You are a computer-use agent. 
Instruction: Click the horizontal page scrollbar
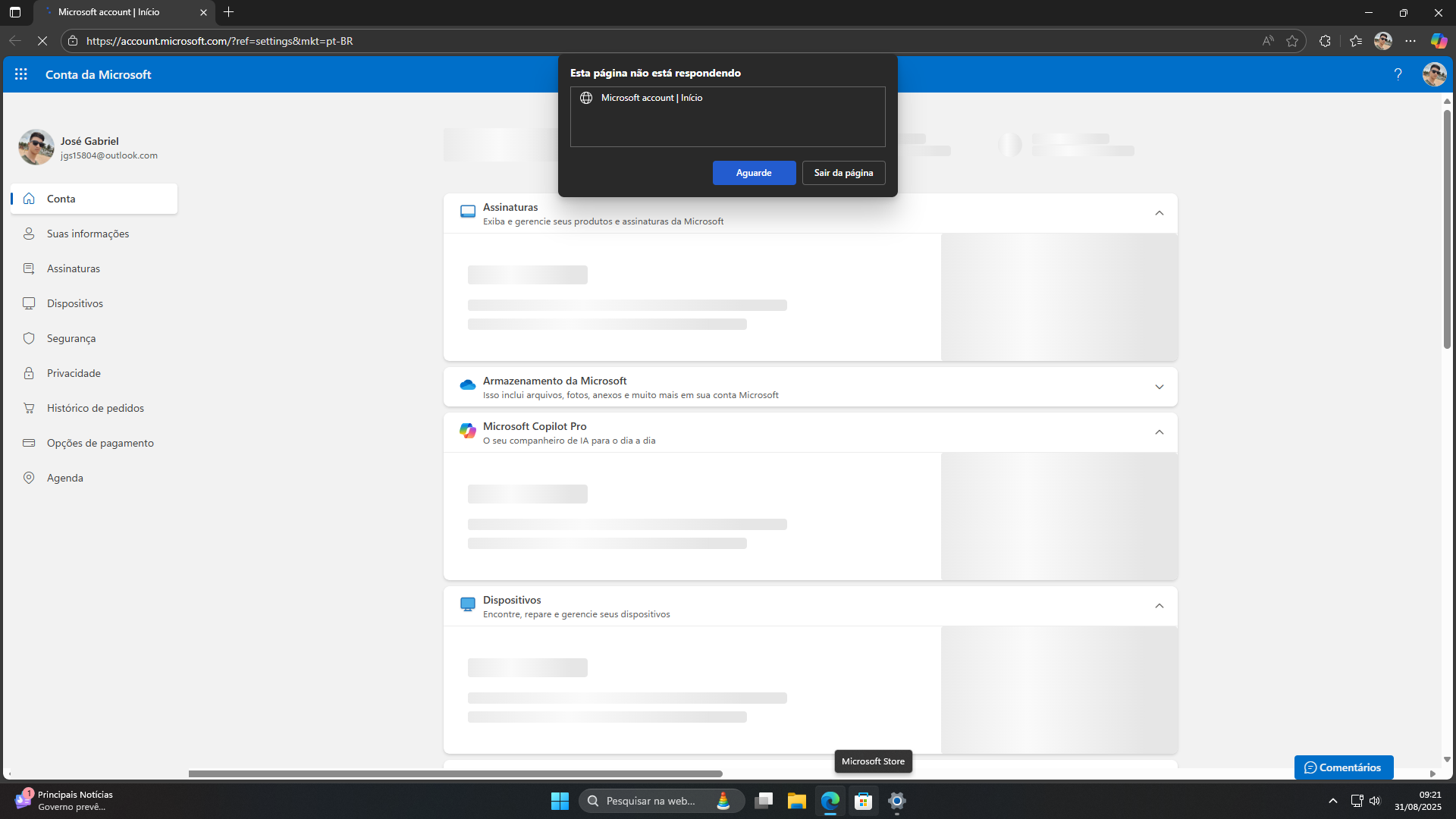coord(455,773)
